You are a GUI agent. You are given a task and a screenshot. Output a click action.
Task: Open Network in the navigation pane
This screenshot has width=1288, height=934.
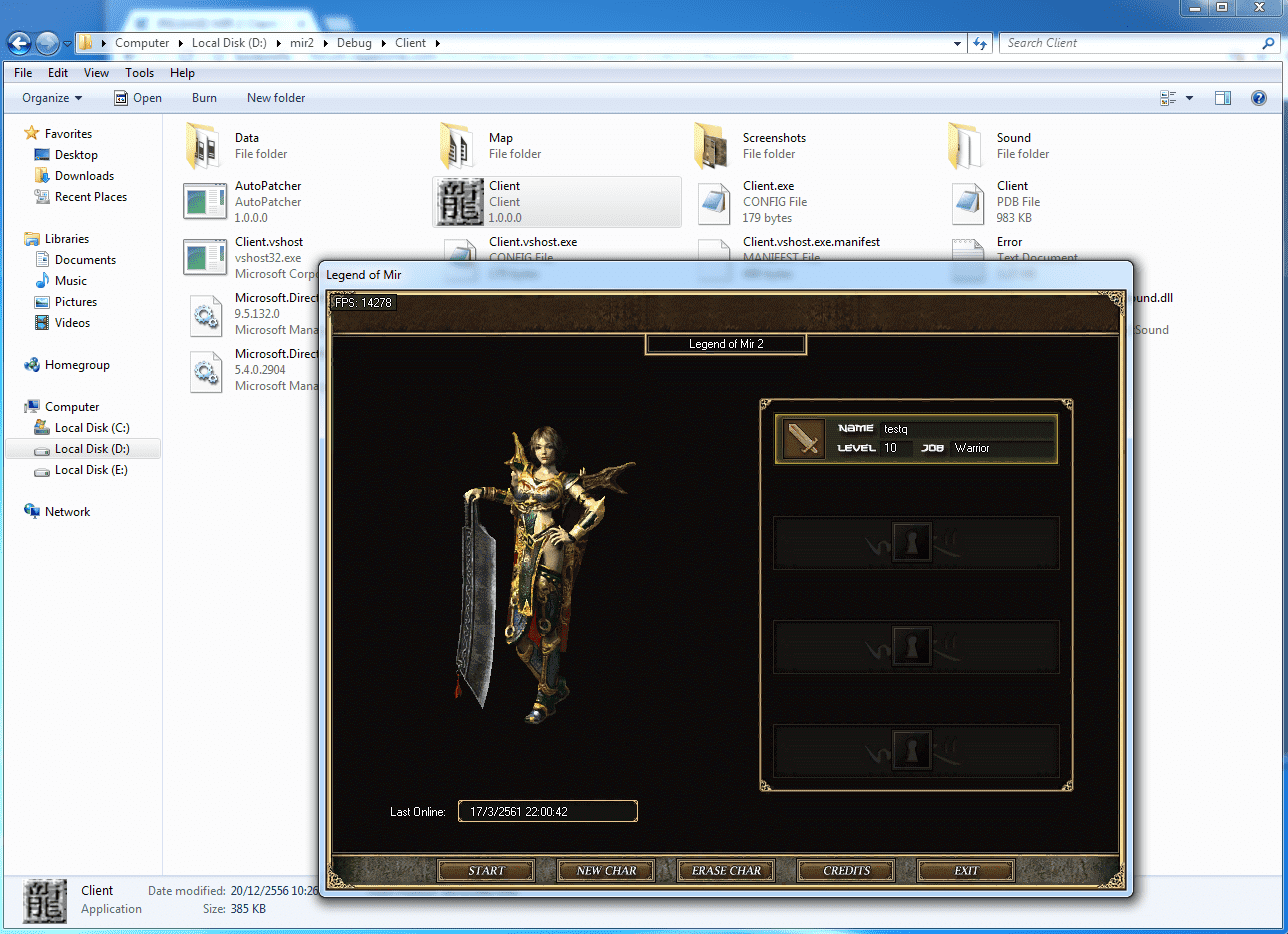[x=67, y=512]
